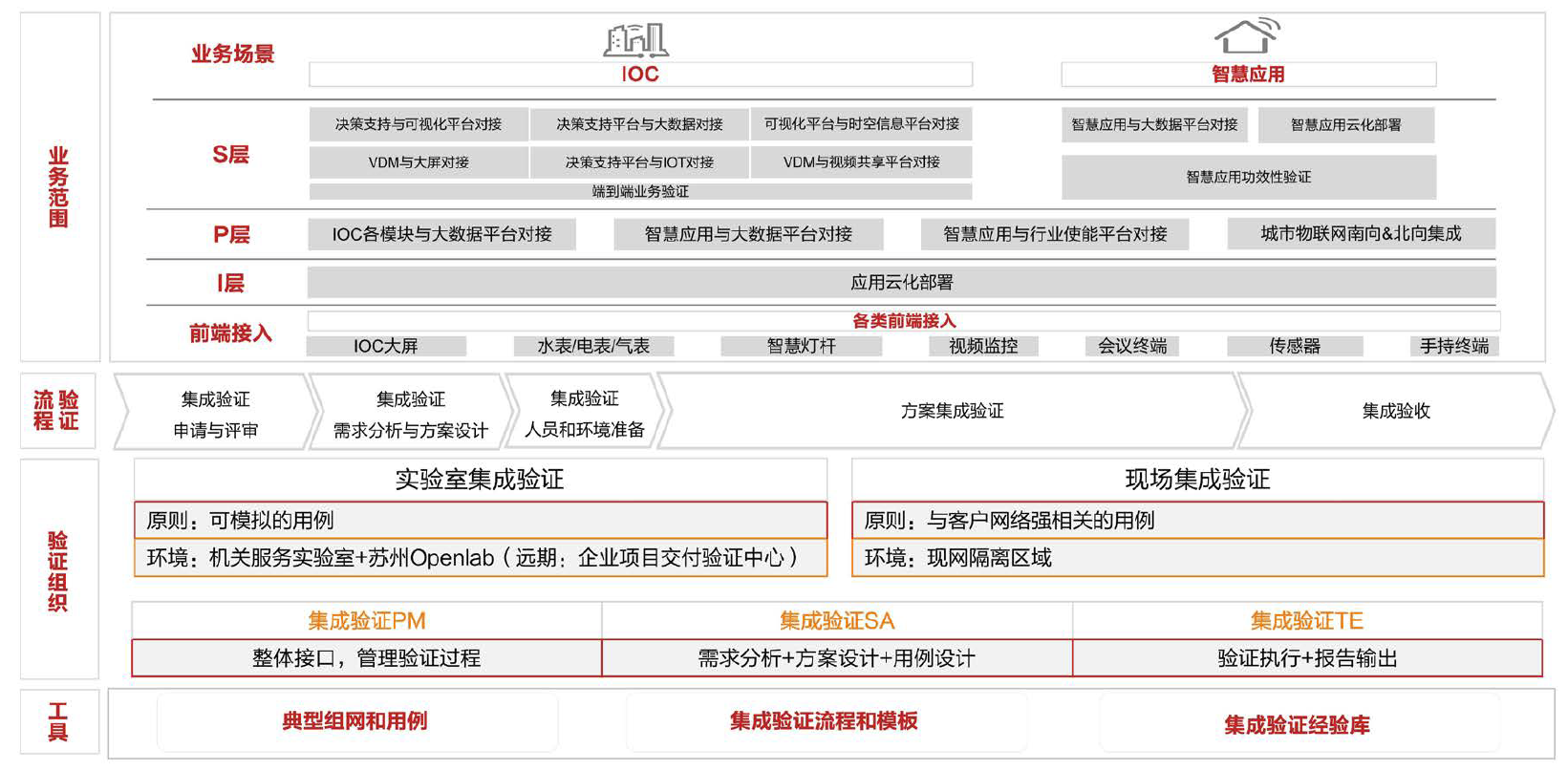Select 集成验证人员和环境准备 step
This screenshot has height=771, width=1568.
[x=585, y=413]
